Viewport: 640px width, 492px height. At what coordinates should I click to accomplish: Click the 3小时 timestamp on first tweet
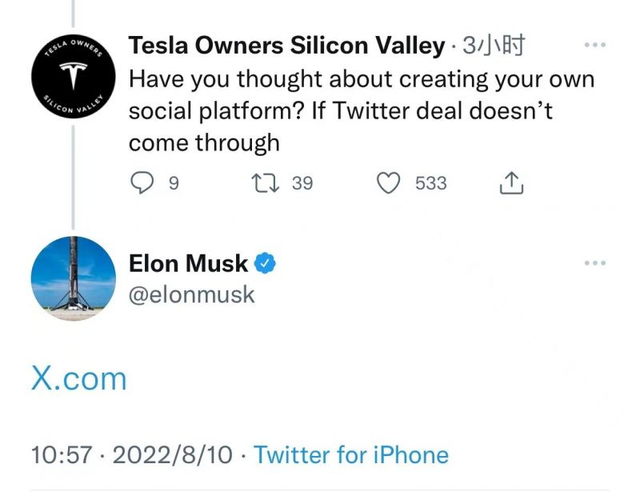pyautogui.click(x=495, y=46)
